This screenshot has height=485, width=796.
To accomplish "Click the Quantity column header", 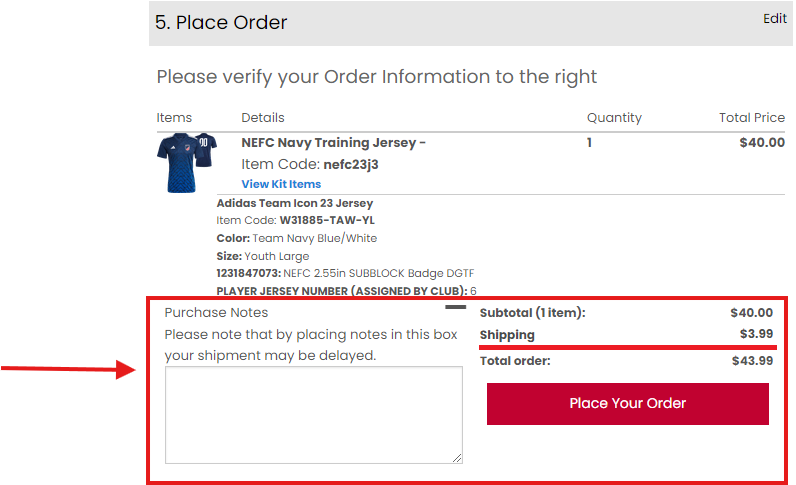I will pos(614,118).
